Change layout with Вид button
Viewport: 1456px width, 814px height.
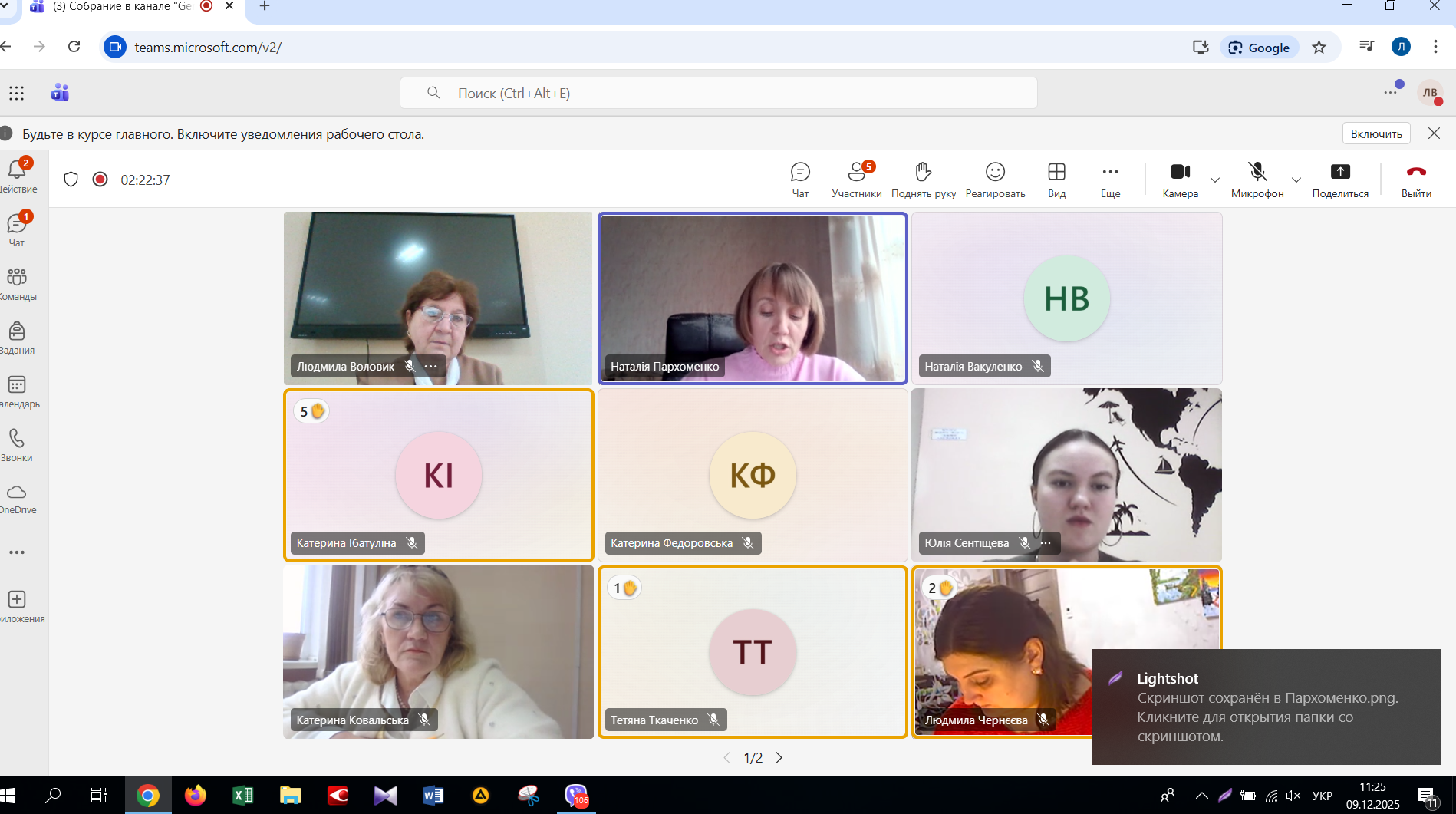point(1056,180)
